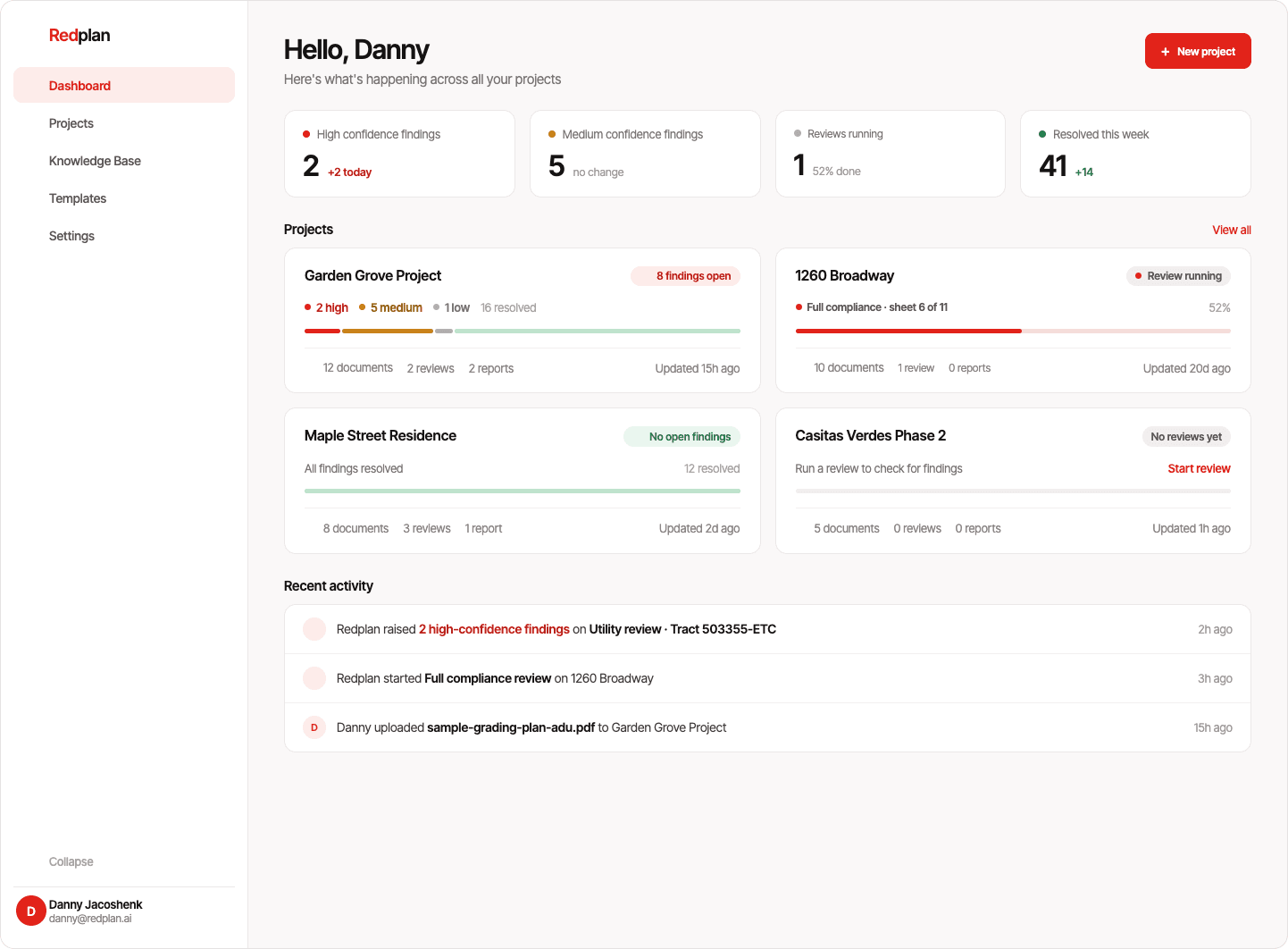Screen dimensions: 1288x949
Task: Click the "Review running" badge on 1260 Broadway
Action: [x=1178, y=276]
